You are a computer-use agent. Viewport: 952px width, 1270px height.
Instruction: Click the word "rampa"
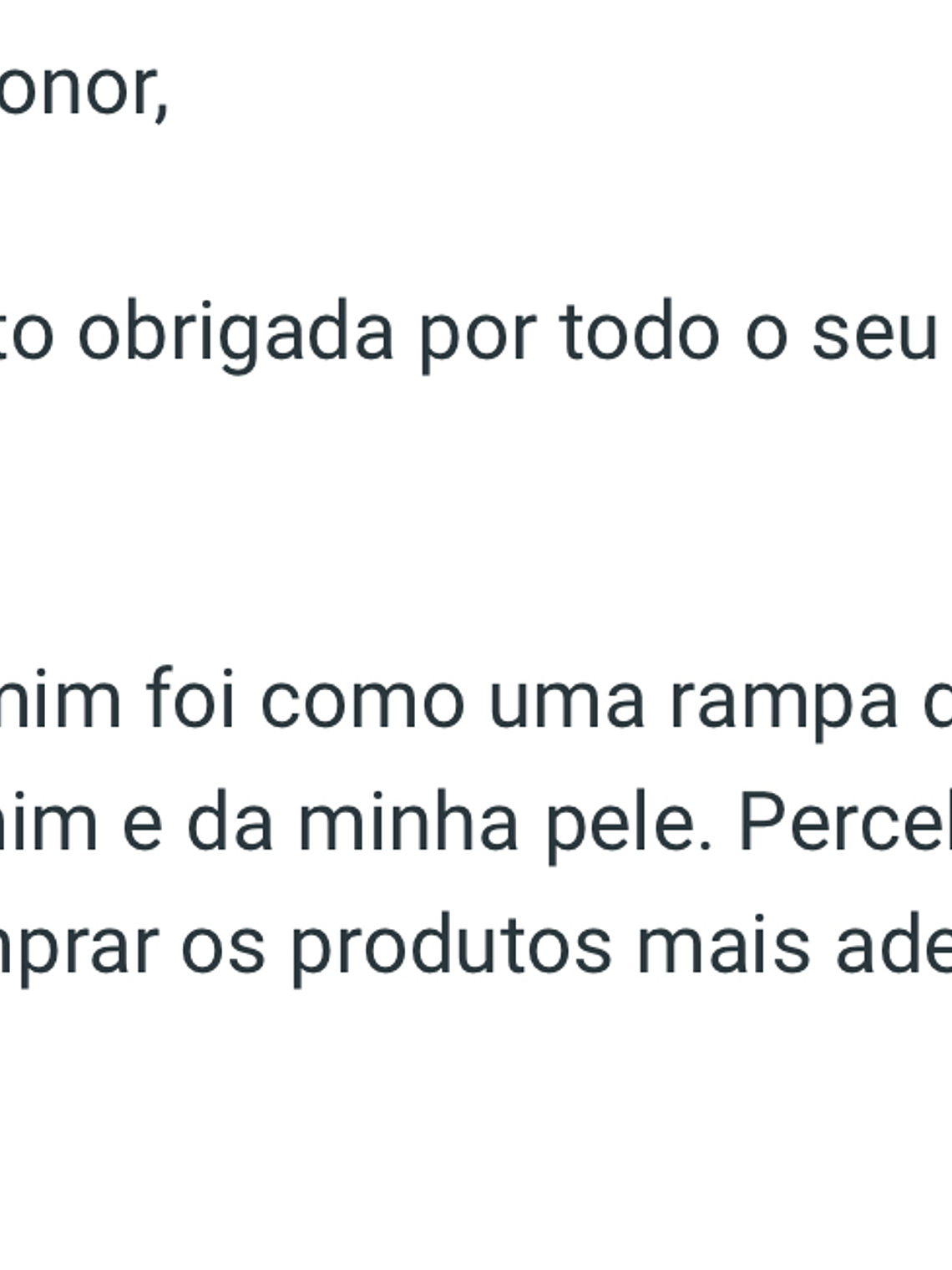(x=782, y=700)
